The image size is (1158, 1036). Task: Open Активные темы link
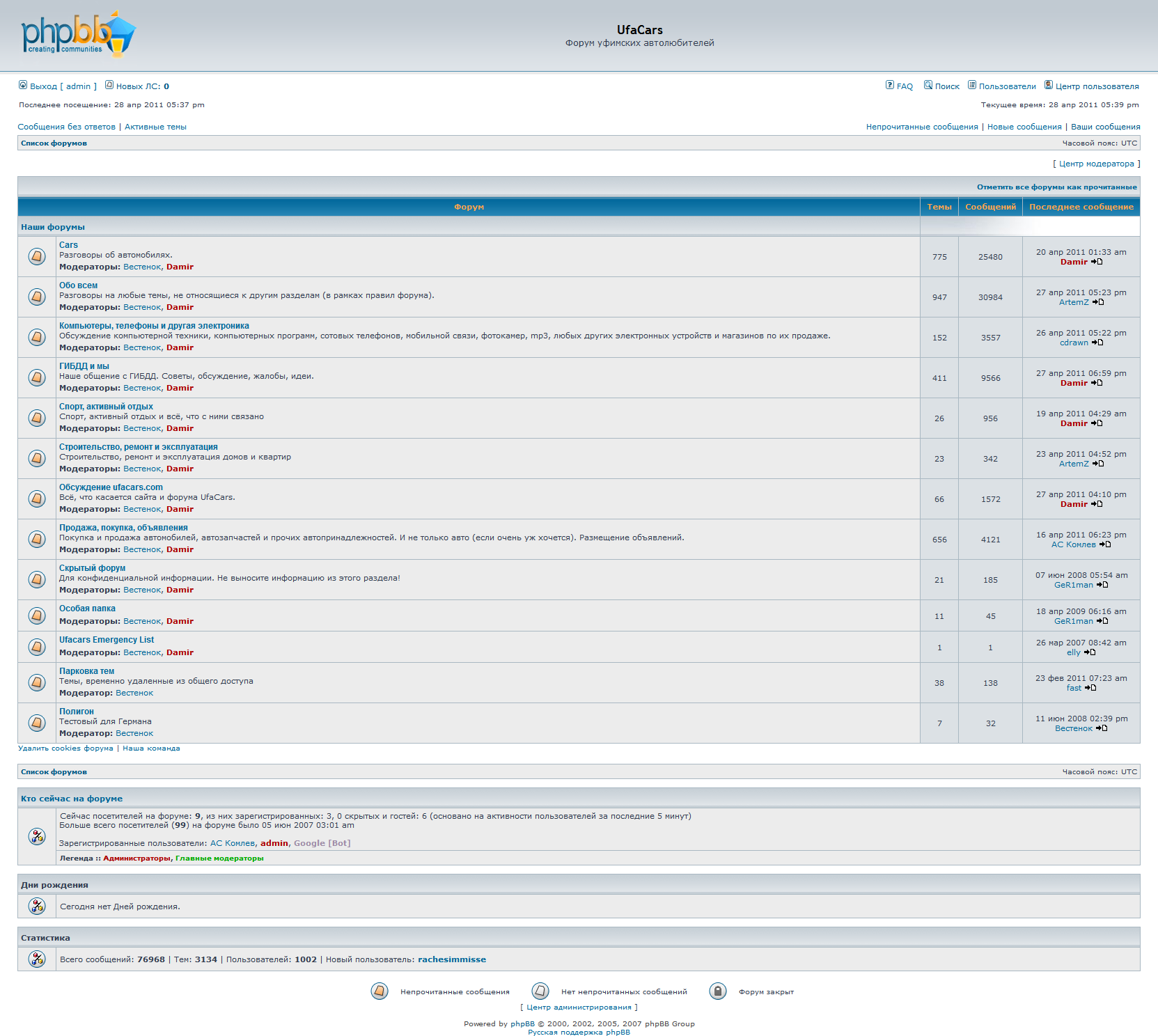coord(155,127)
